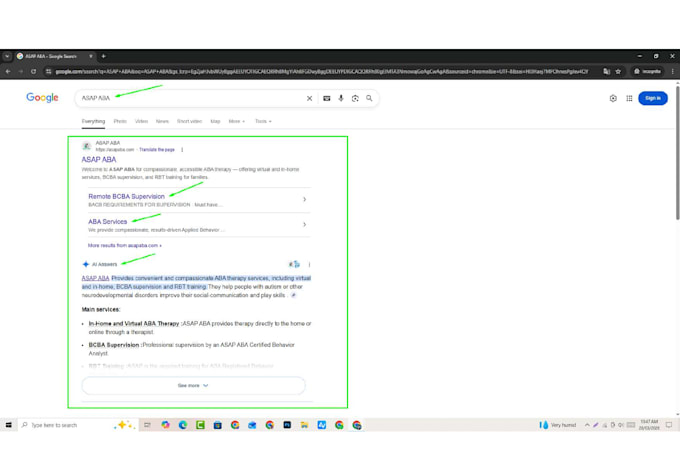Image resolution: width=680 pixels, height=459 pixels.
Task: Open the 'Very humid' weather widget
Action: pos(558,425)
